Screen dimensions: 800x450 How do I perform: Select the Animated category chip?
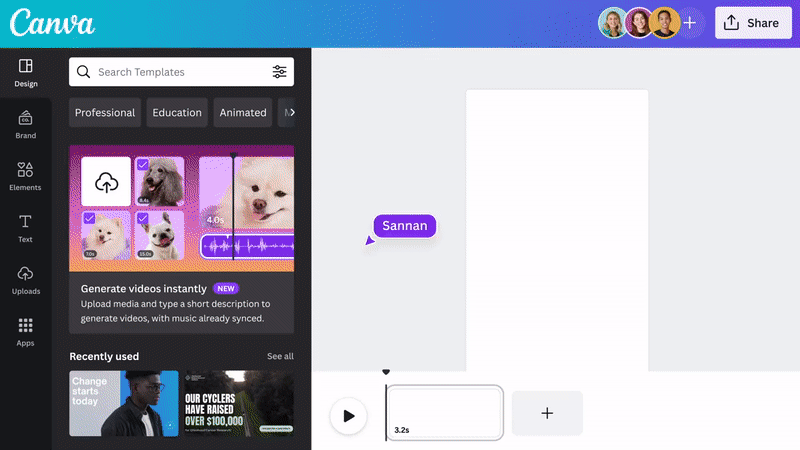pyautogui.click(x=243, y=113)
